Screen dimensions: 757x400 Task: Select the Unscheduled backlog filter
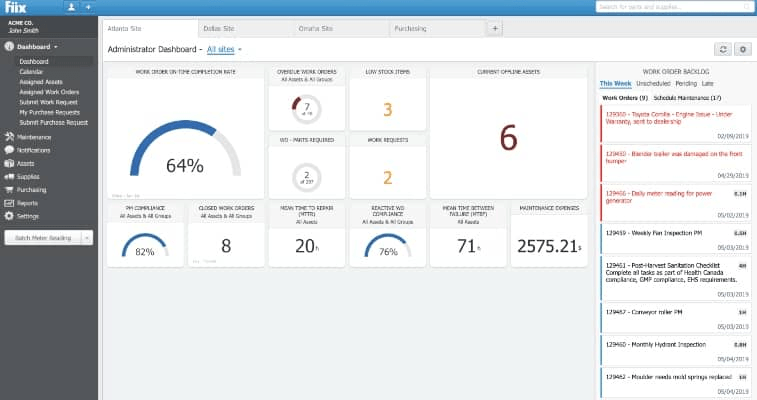click(653, 83)
